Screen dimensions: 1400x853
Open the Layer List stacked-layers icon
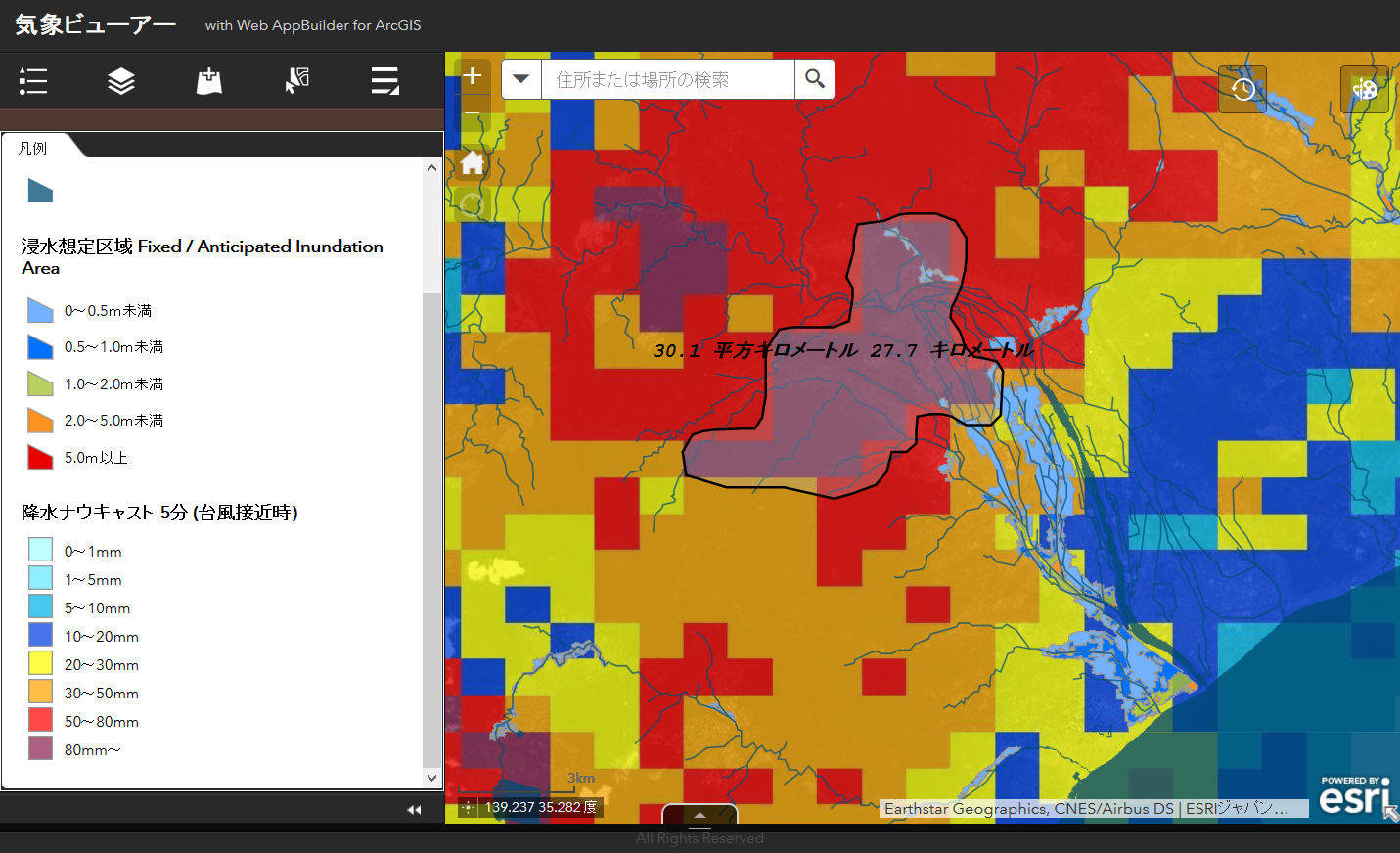tap(121, 81)
